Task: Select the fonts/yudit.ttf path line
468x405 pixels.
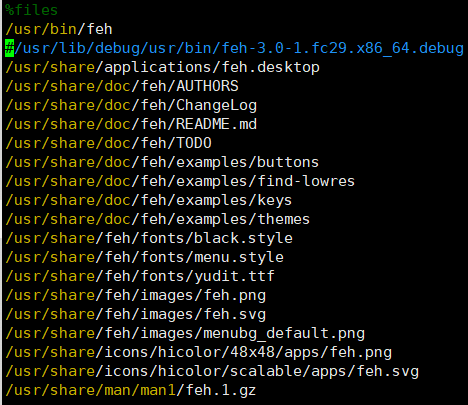Action: 140,276
